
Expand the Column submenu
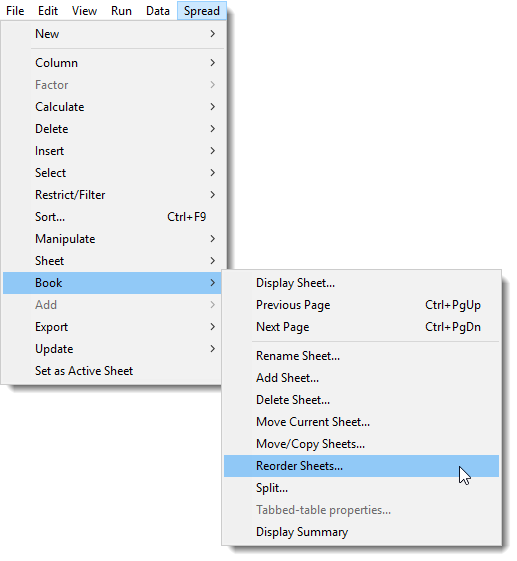114,63
